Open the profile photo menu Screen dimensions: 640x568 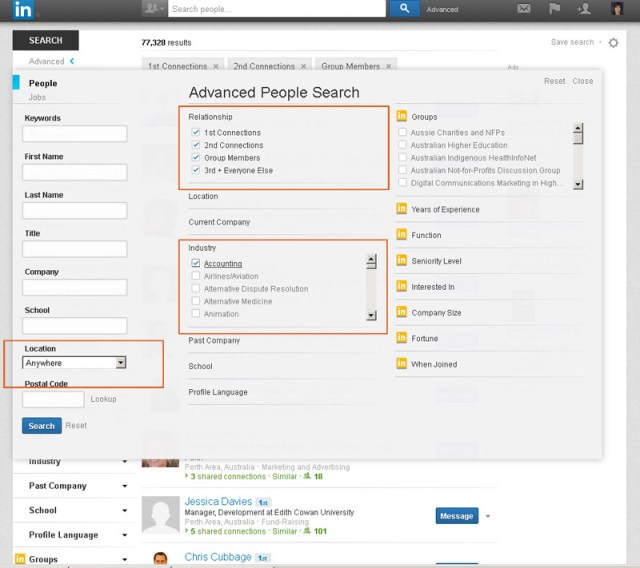(617, 8)
